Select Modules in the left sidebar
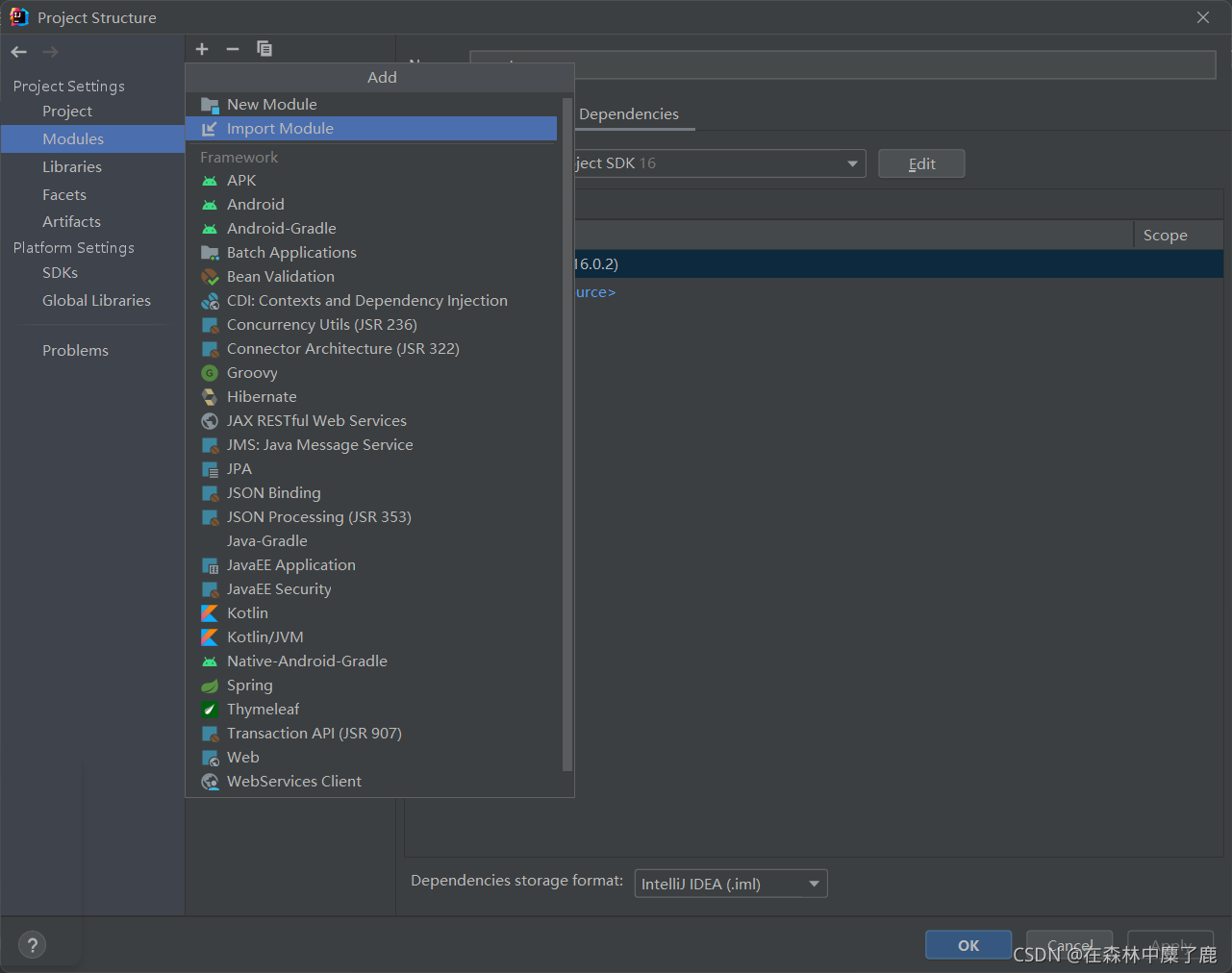 [92, 138]
